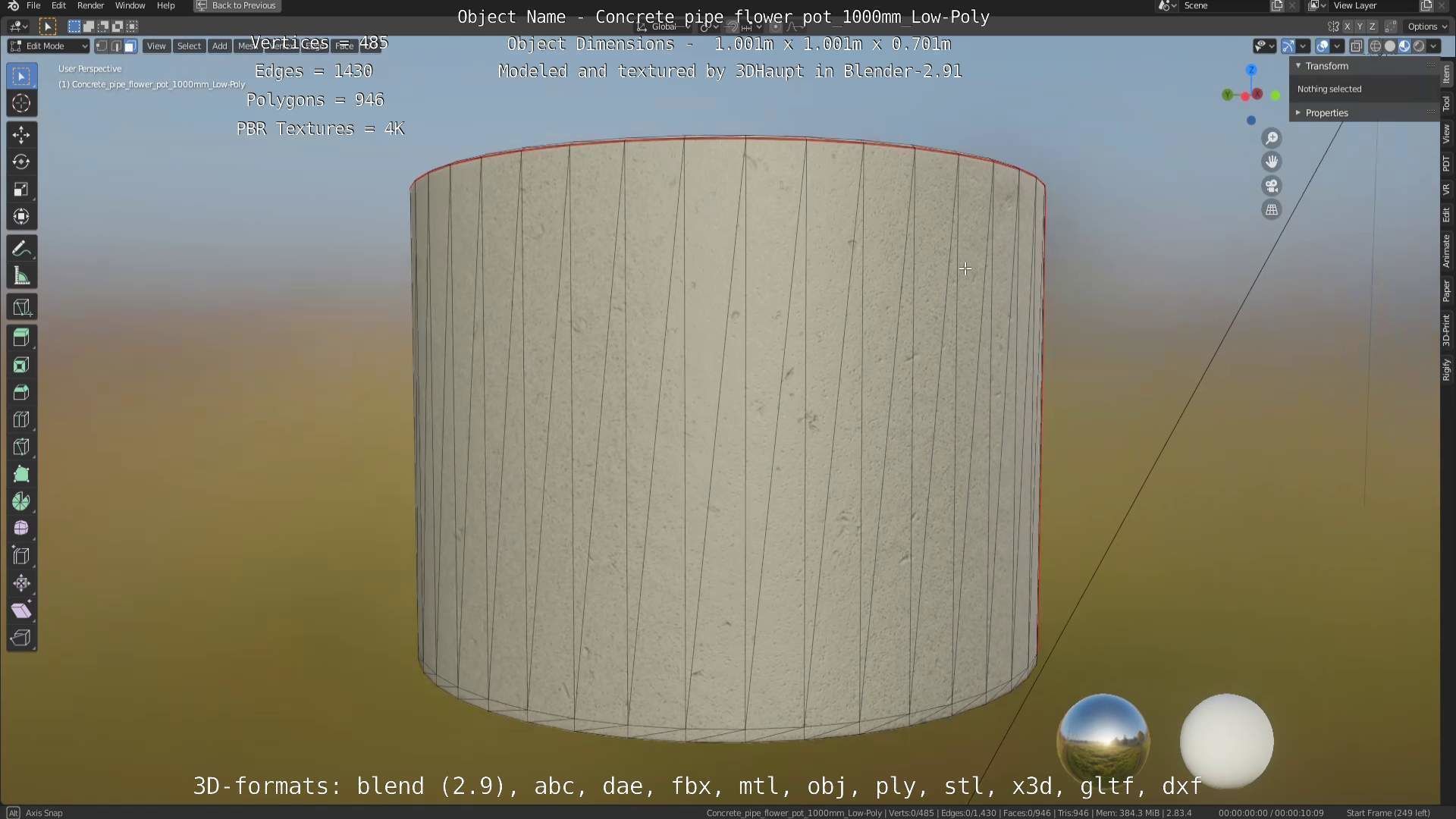Click the pan hand viewport icon
Screen dimensions: 1456x819
pos(1272,162)
